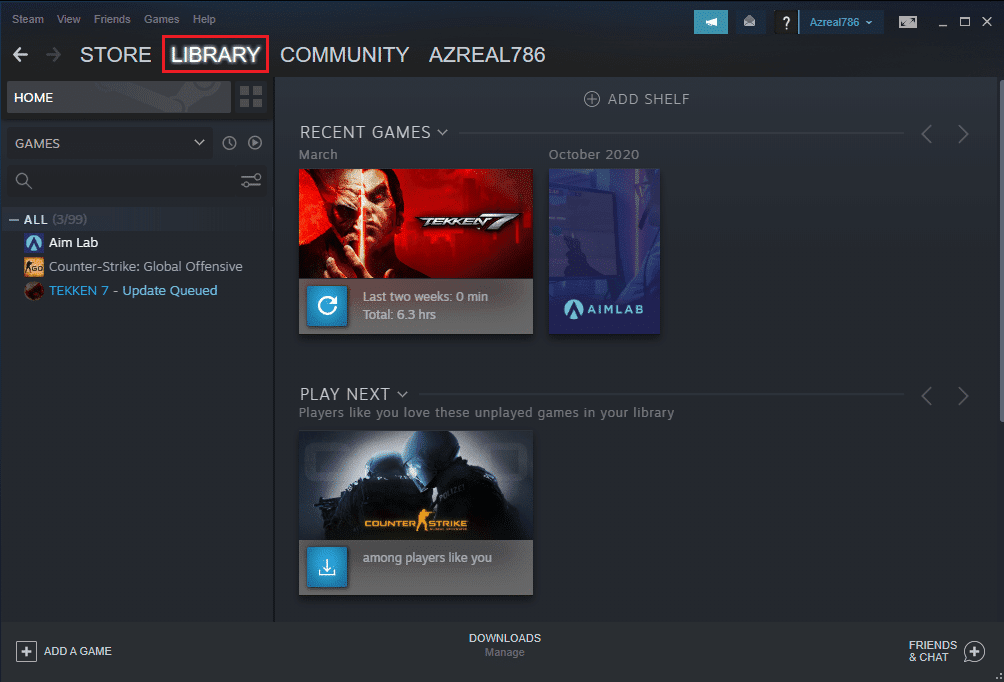The height and width of the screenshot is (682, 1004).
Task: Click ADD A GAME at the bottom left
Action: point(64,651)
